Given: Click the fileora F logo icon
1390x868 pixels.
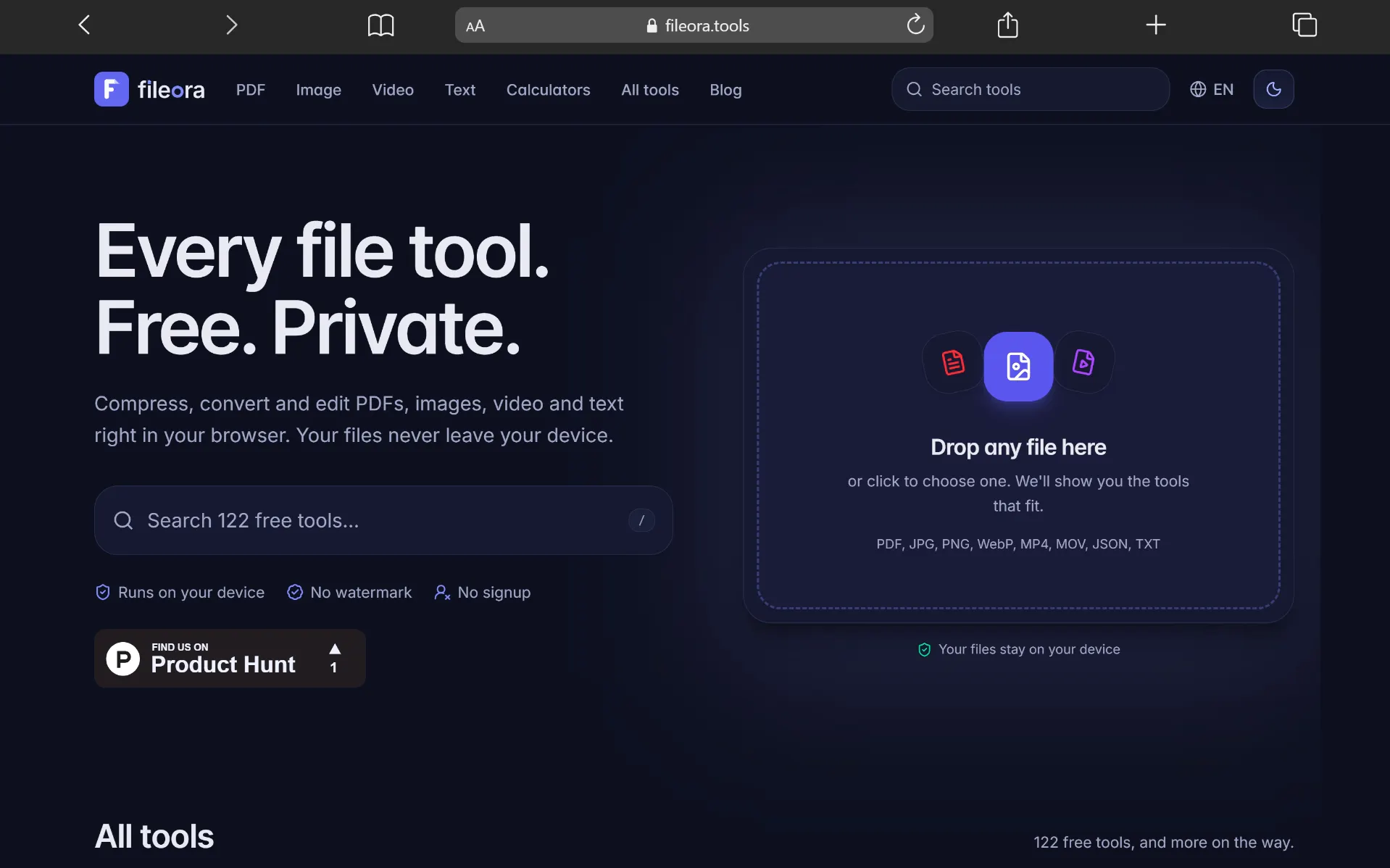Looking at the screenshot, I should (x=112, y=89).
